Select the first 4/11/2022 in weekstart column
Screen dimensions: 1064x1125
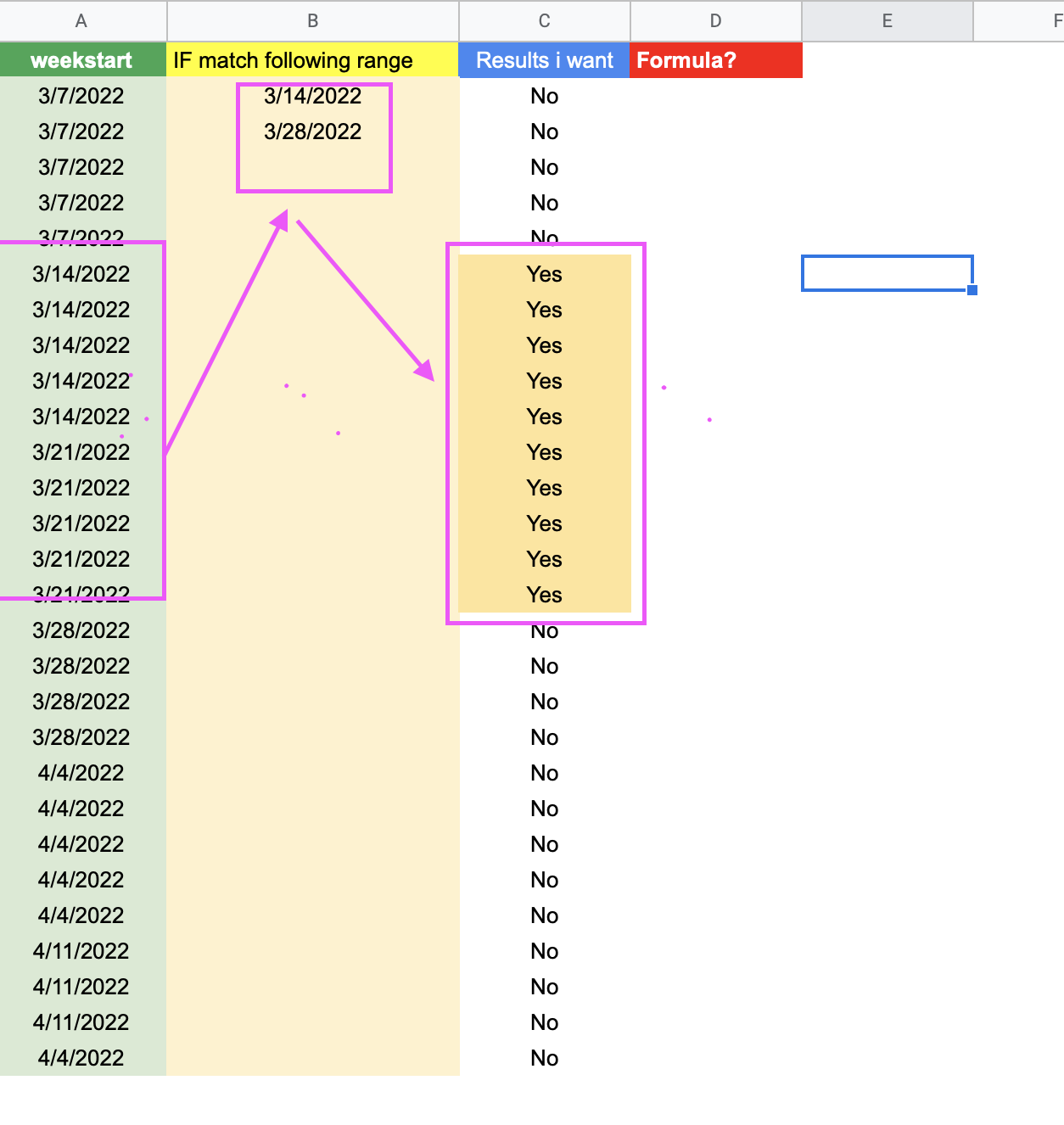coord(81,951)
